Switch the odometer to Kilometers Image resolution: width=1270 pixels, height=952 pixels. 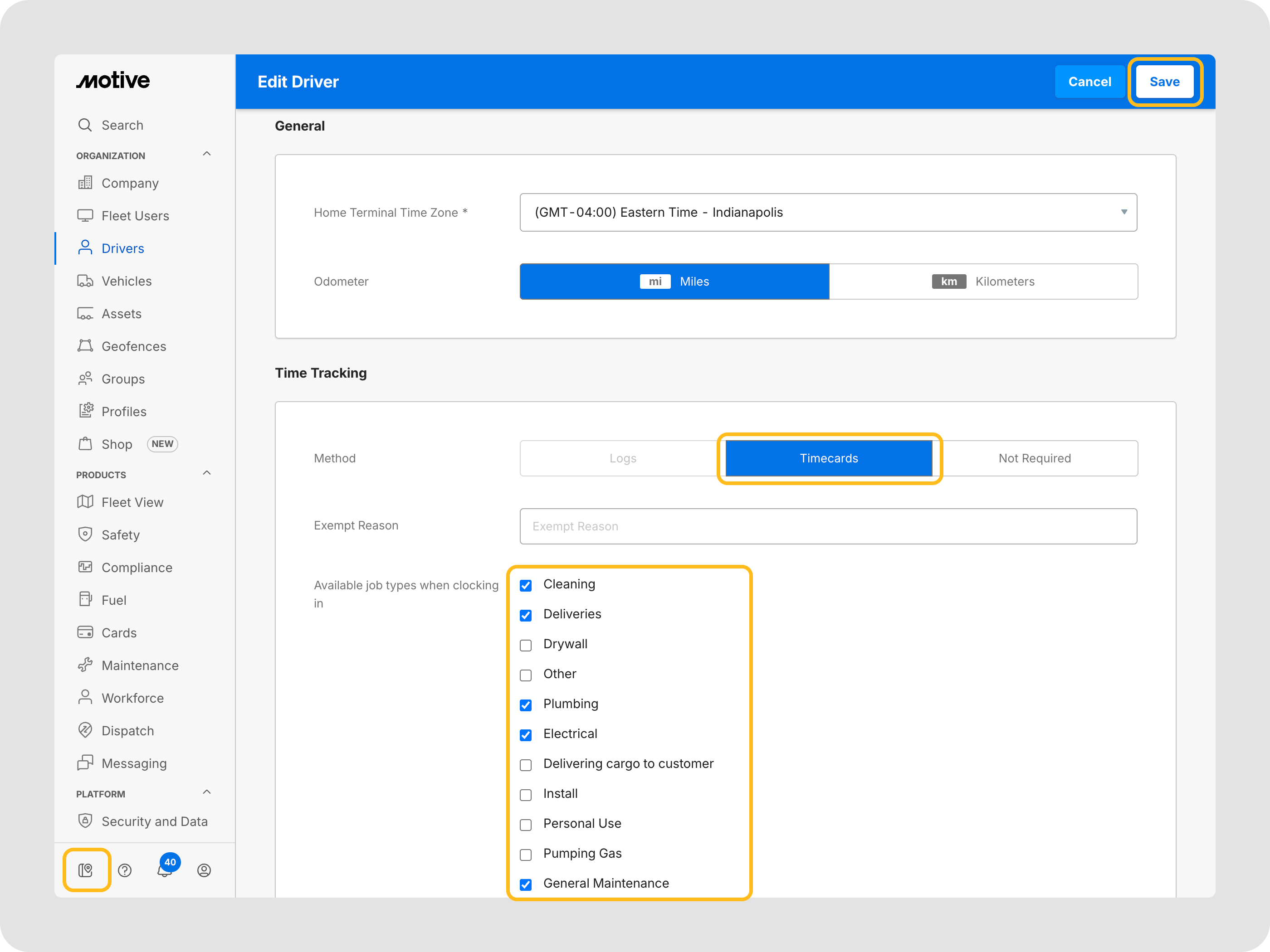click(983, 281)
